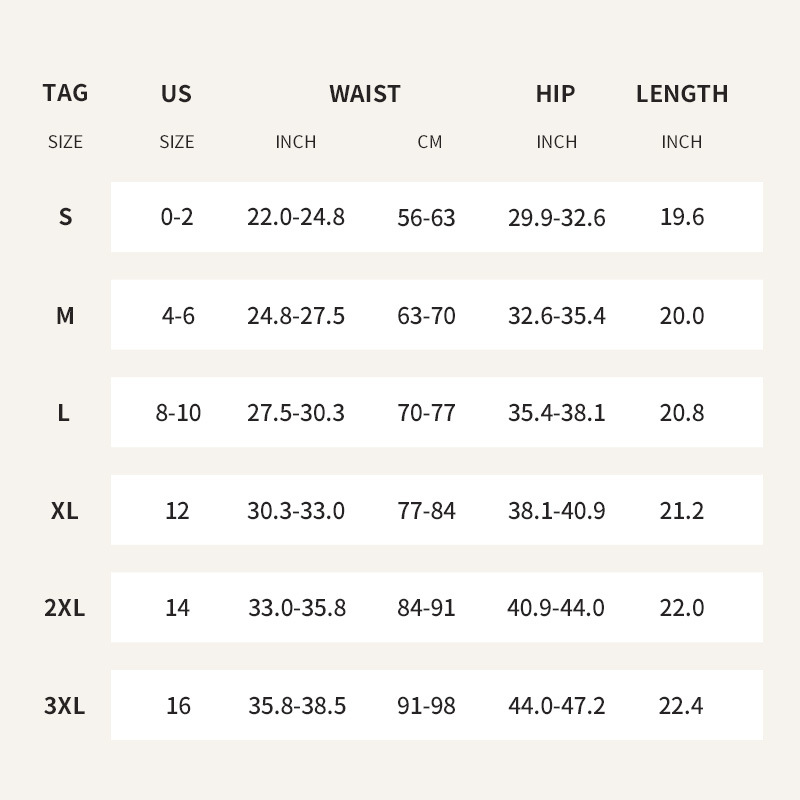Select the S size row label
Image resolution: width=800 pixels, height=800 pixels.
click(x=65, y=217)
